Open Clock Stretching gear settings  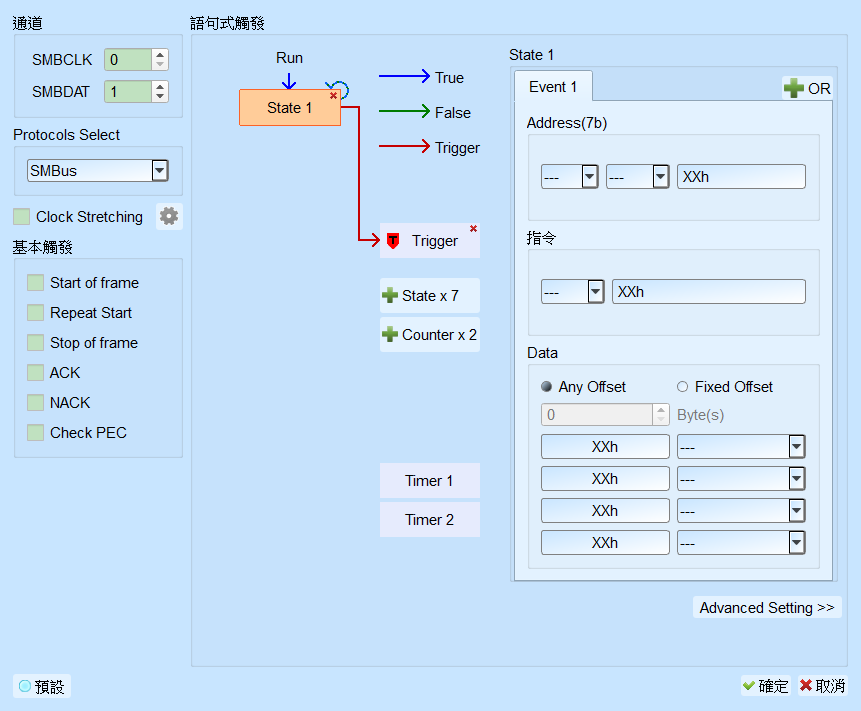coord(169,216)
